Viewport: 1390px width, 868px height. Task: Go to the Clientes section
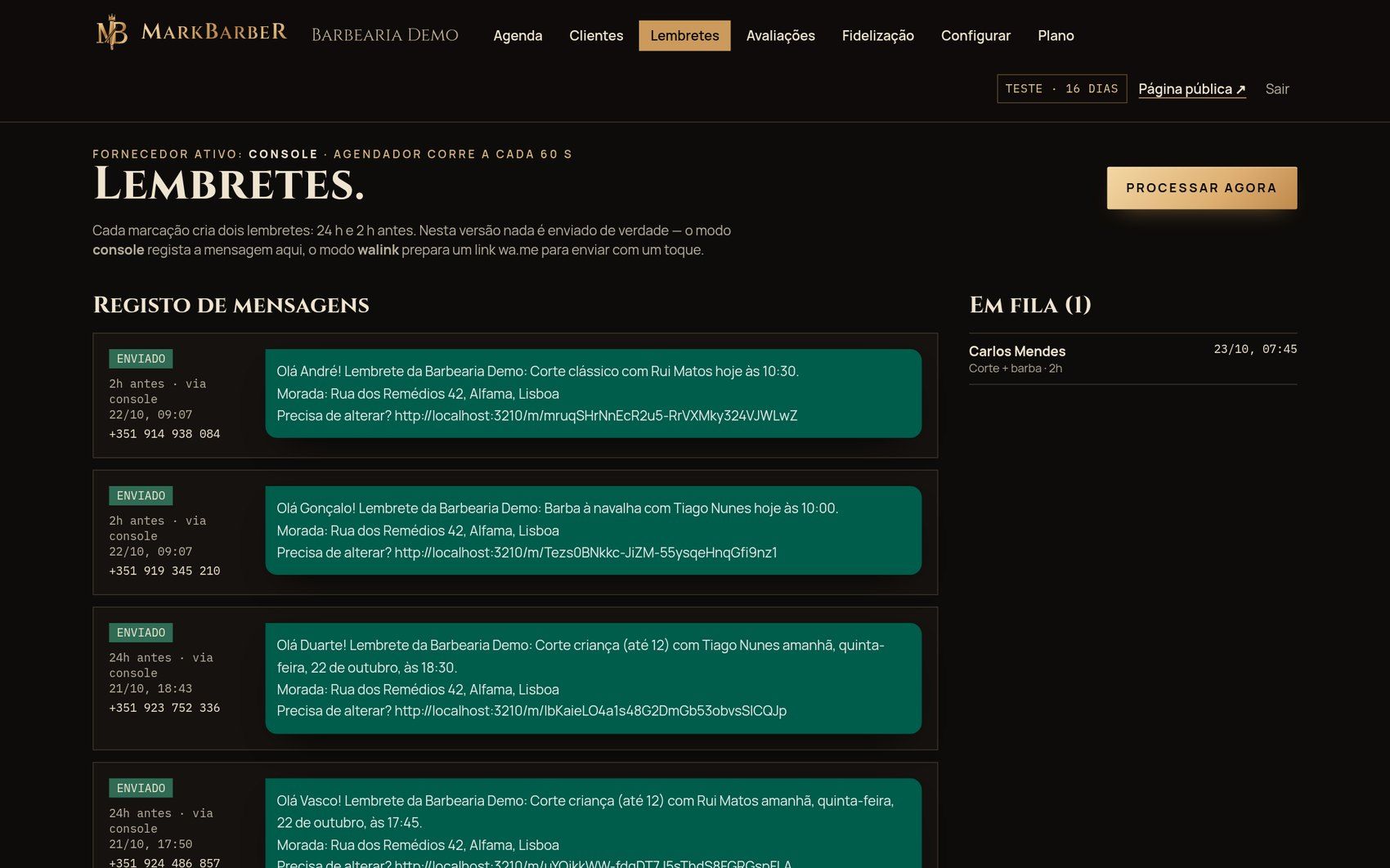pyautogui.click(x=596, y=35)
